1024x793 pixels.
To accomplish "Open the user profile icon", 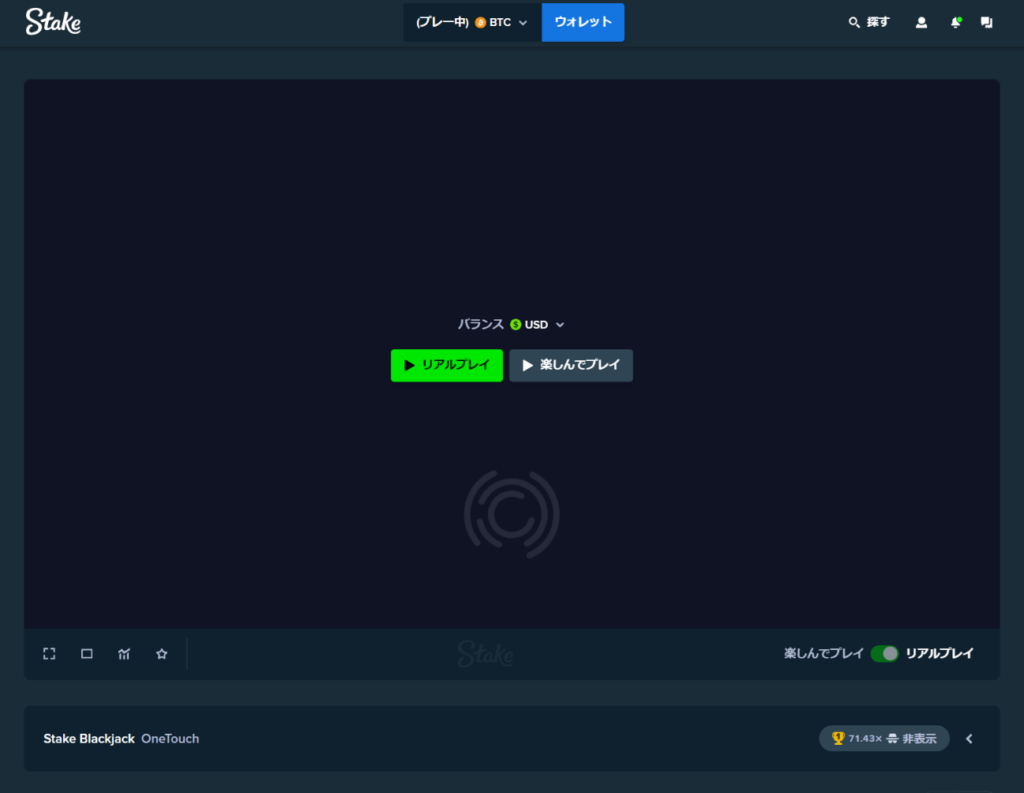I will pos(921,22).
